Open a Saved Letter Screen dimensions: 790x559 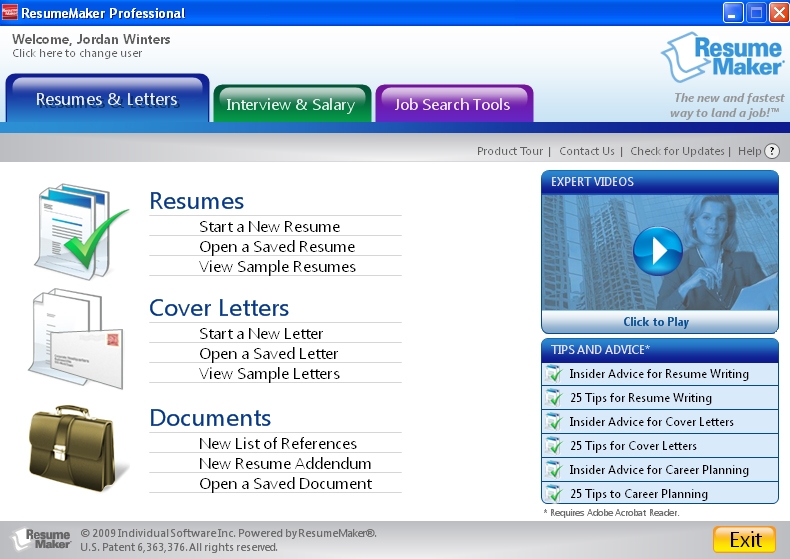[269, 354]
